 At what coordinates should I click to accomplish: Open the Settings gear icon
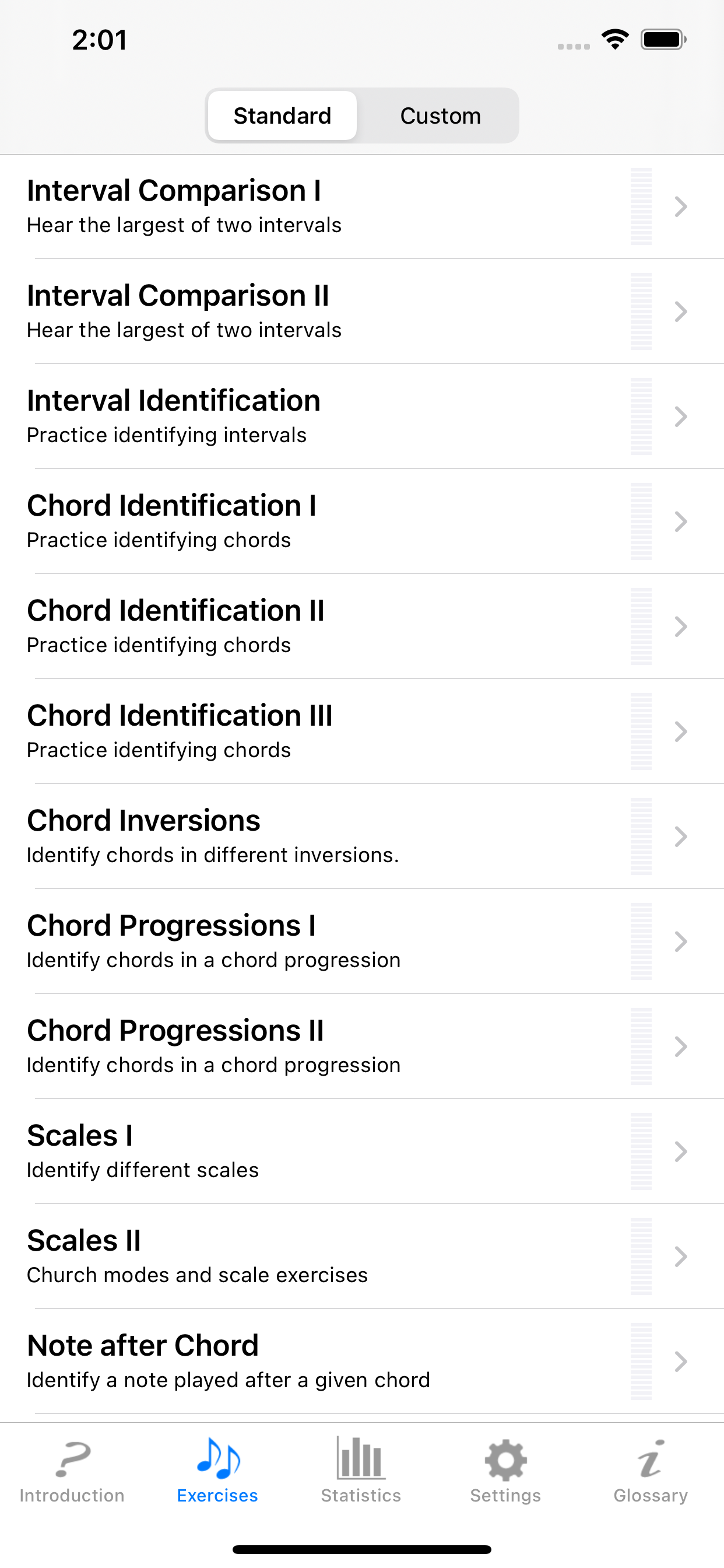(505, 1459)
